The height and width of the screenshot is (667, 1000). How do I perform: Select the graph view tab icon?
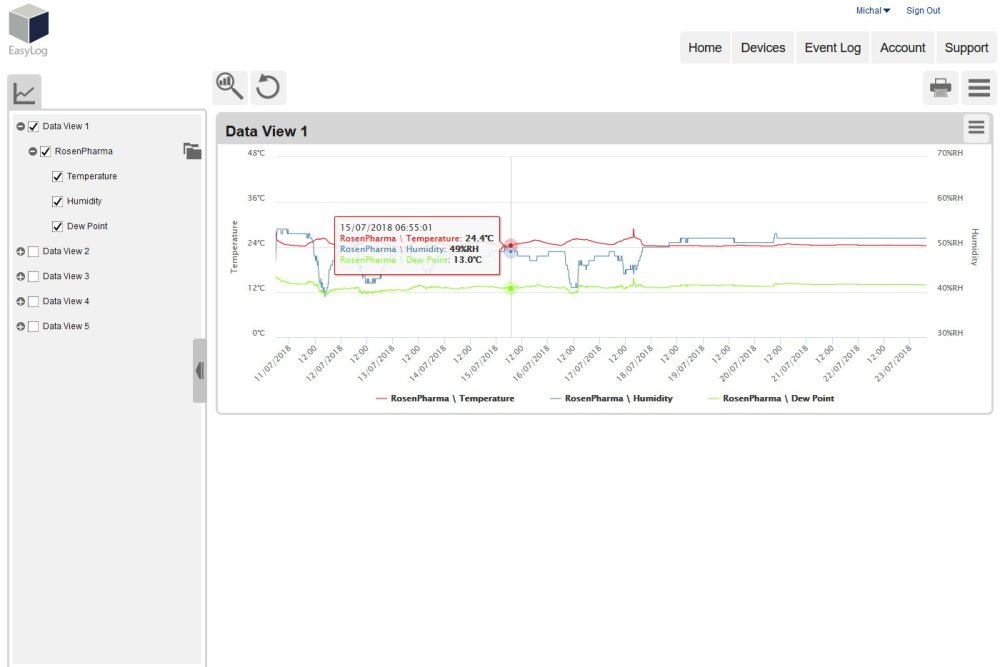click(x=24, y=93)
